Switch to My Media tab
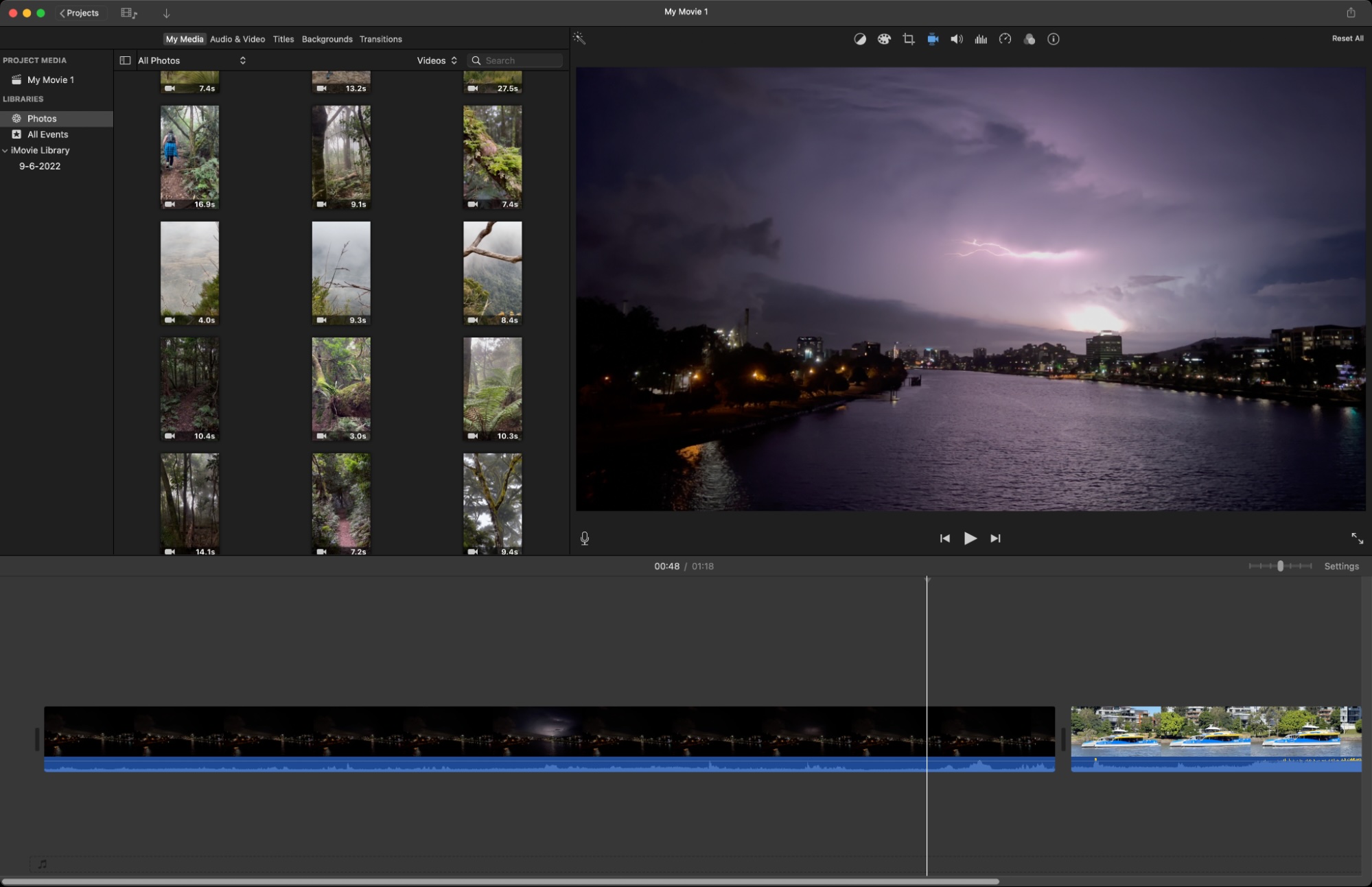Image resolution: width=1372 pixels, height=887 pixels. click(x=185, y=39)
